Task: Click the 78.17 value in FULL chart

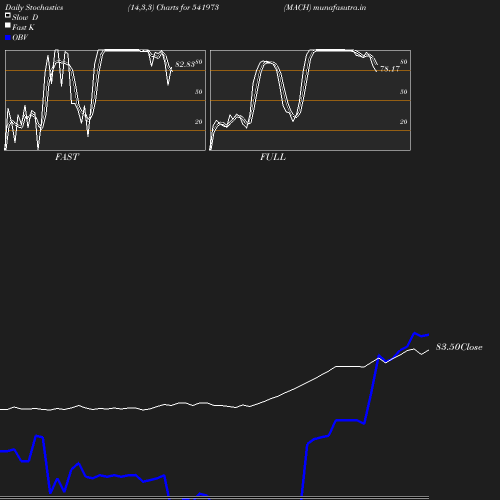Action: click(390, 69)
